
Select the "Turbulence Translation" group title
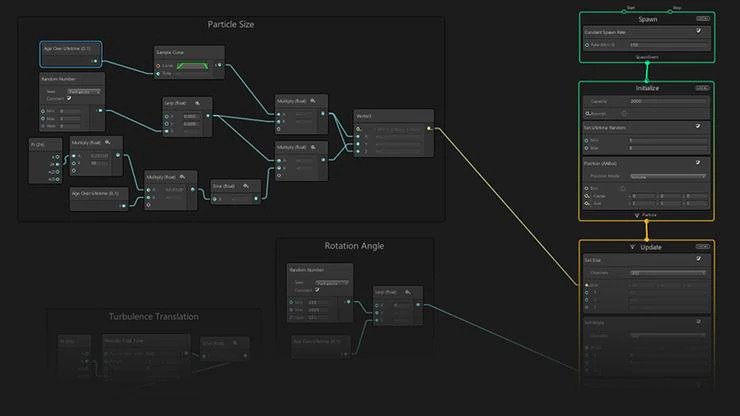click(153, 316)
